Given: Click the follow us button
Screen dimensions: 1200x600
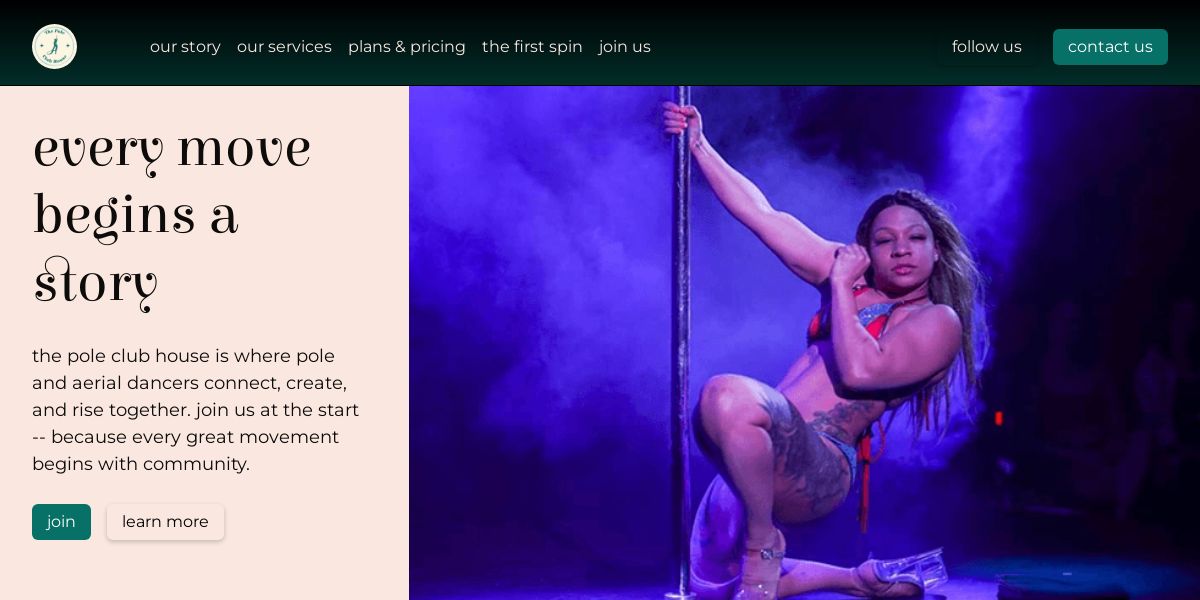Looking at the screenshot, I should pos(987,47).
